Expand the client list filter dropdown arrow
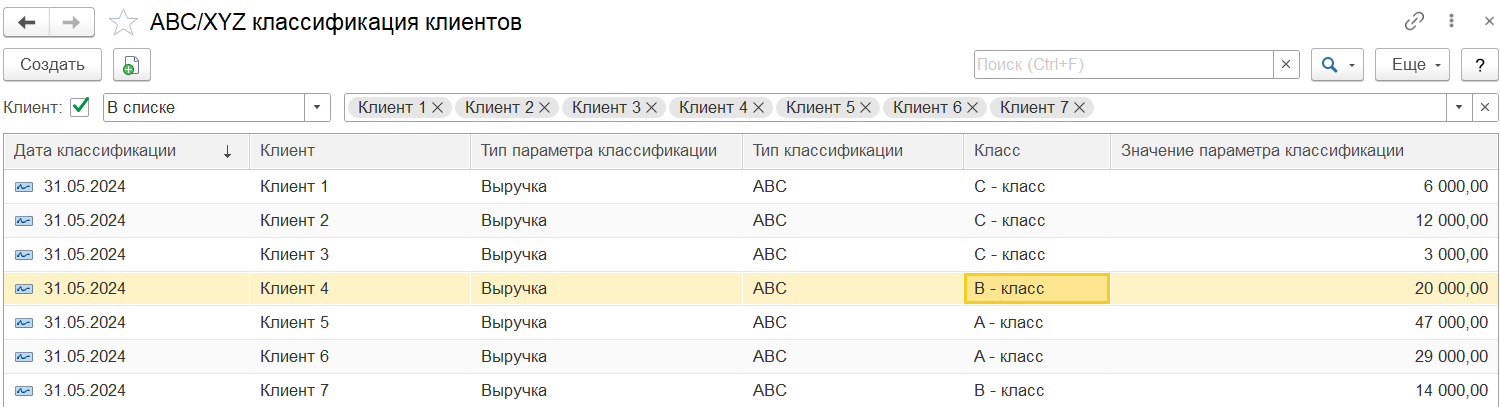This screenshot has height=407, width=1500. (1459, 107)
